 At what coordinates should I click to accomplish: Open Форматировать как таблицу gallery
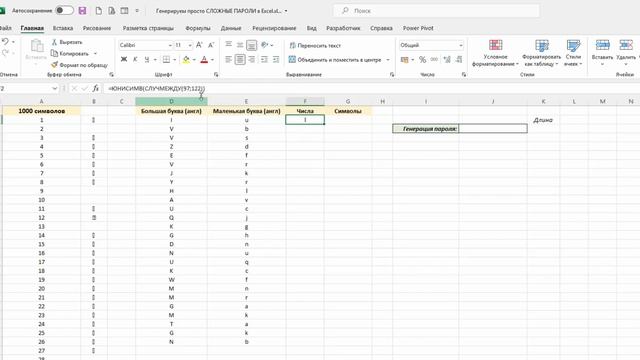coord(541,53)
